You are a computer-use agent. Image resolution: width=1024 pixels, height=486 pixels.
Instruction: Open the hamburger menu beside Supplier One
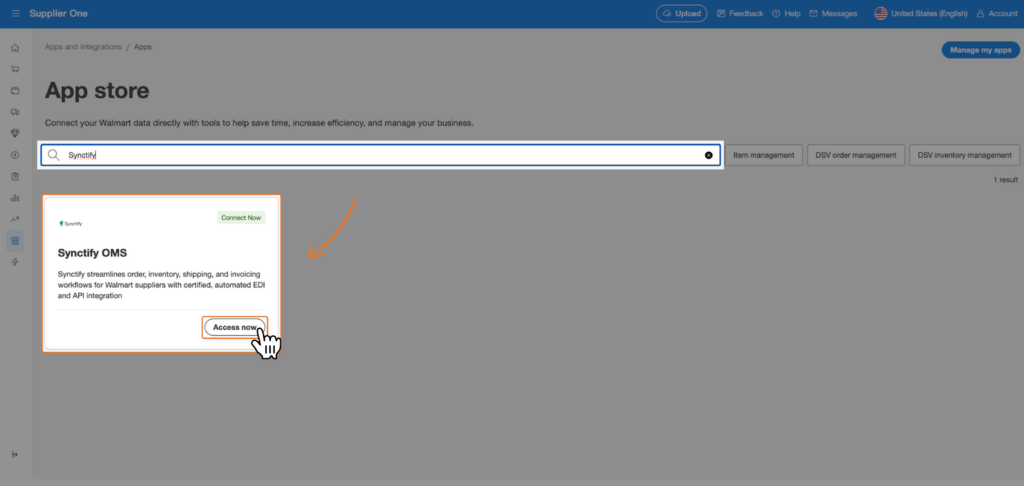point(16,13)
